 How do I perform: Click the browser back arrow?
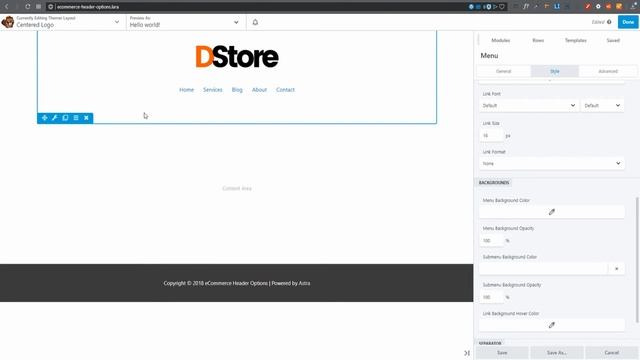(7, 7)
